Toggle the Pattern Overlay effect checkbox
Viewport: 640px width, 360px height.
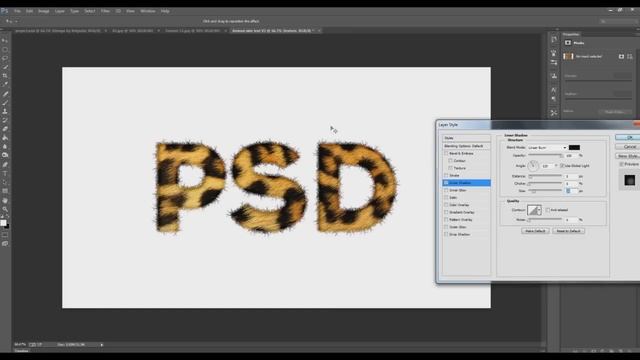tap(446, 220)
